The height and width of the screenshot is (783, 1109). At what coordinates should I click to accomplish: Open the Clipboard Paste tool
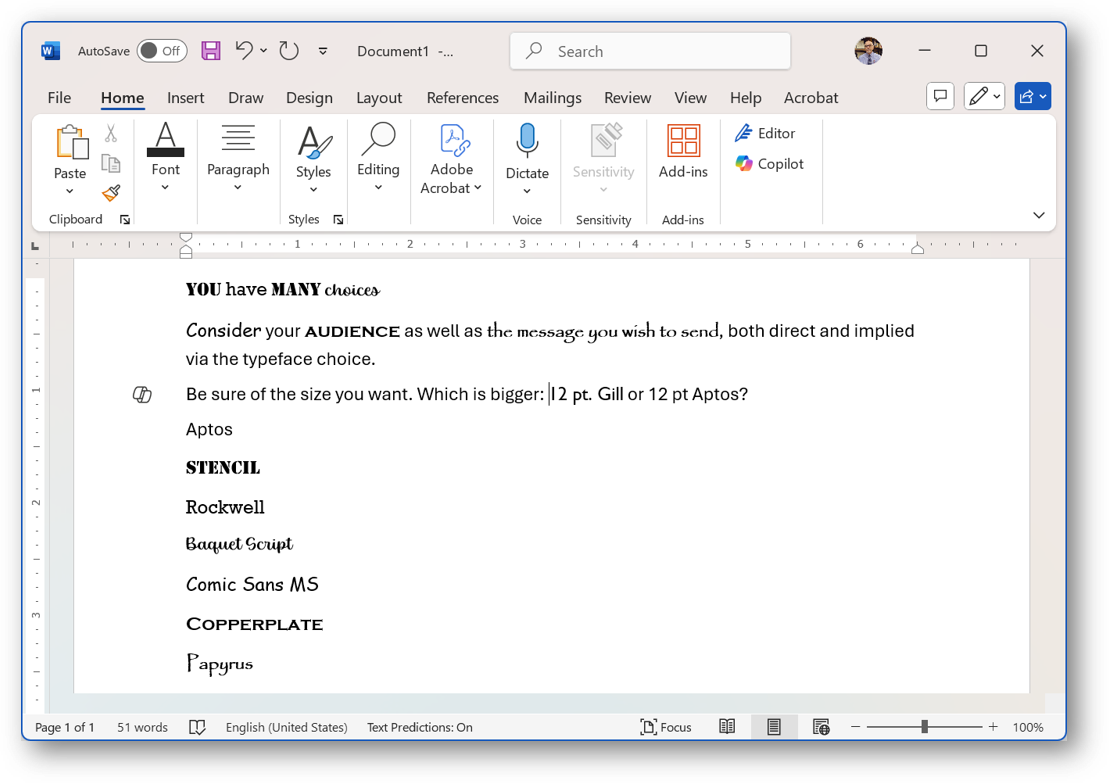click(68, 160)
